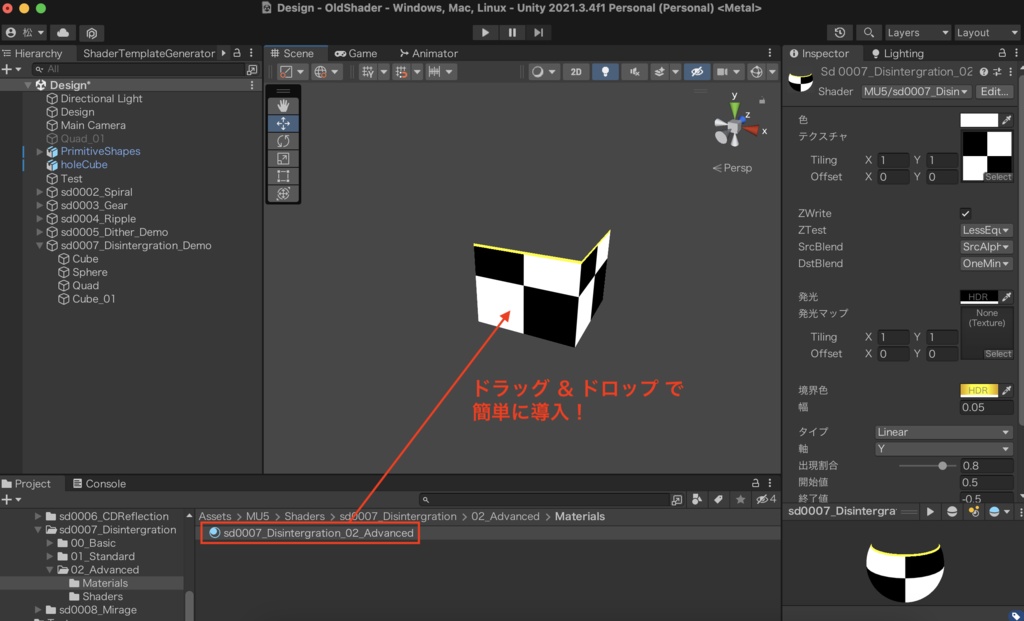Click the Unity Cloud collaborate icon
This screenshot has height=621, width=1024.
point(62,32)
